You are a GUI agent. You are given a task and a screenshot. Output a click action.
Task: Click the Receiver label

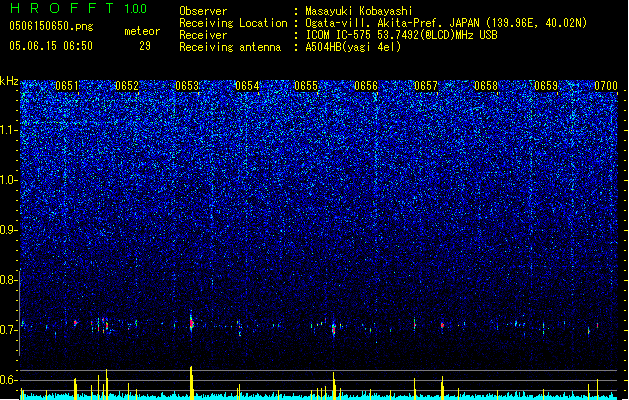203,35
